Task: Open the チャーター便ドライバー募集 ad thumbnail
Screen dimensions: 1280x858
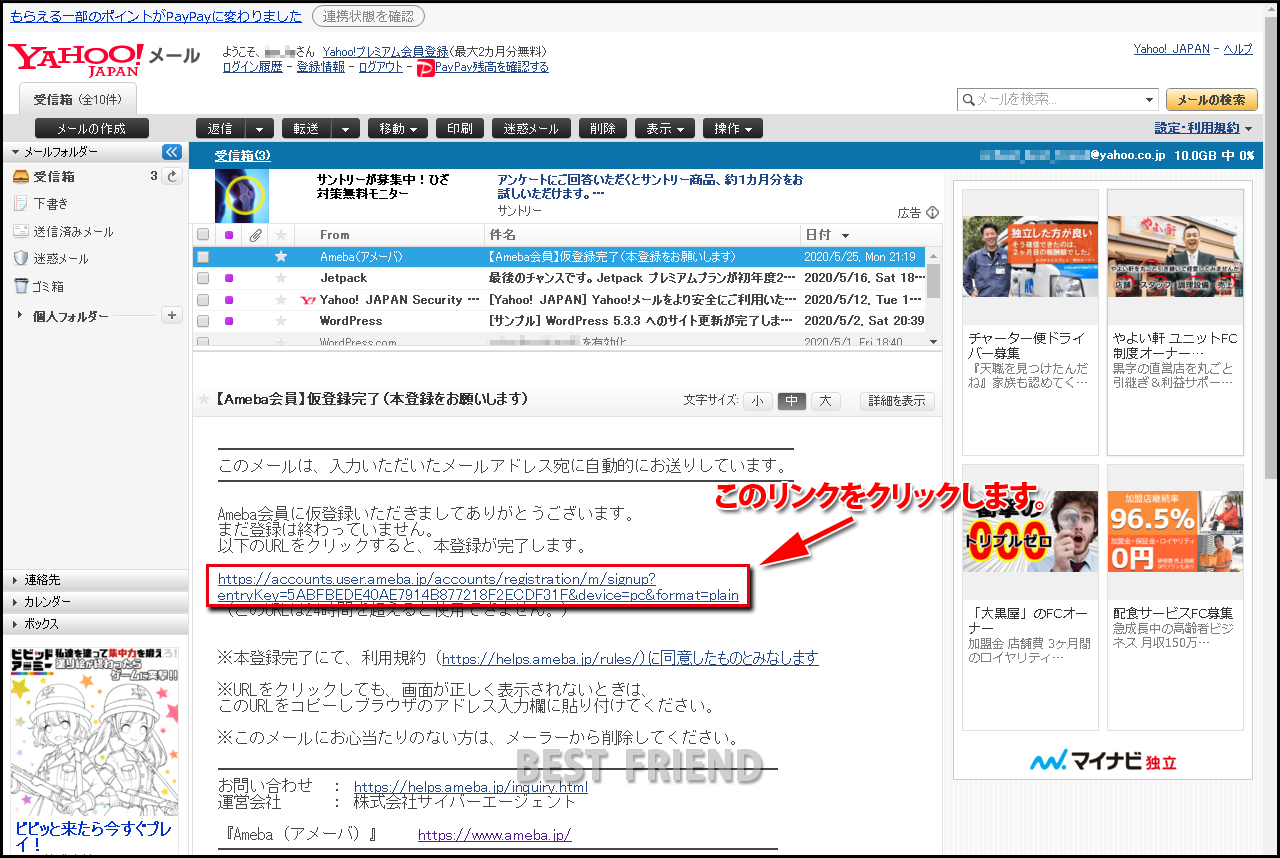Action: [1030, 256]
